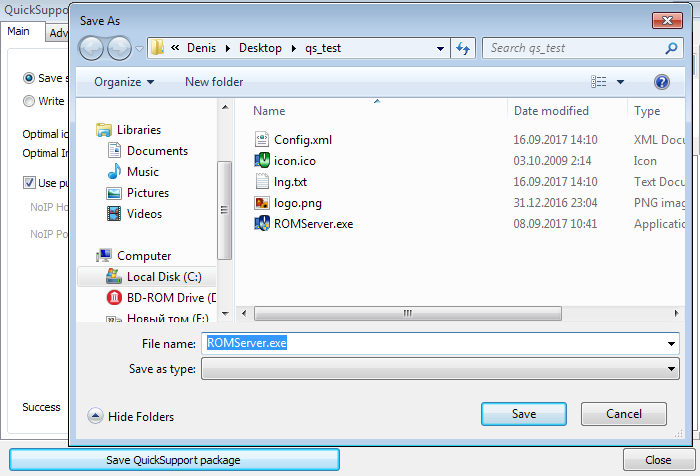Image resolution: width=700 pixels, height=476 pixels.
Task: Select logo.png file
Action: pyautogui.click(x=297, y=203)
